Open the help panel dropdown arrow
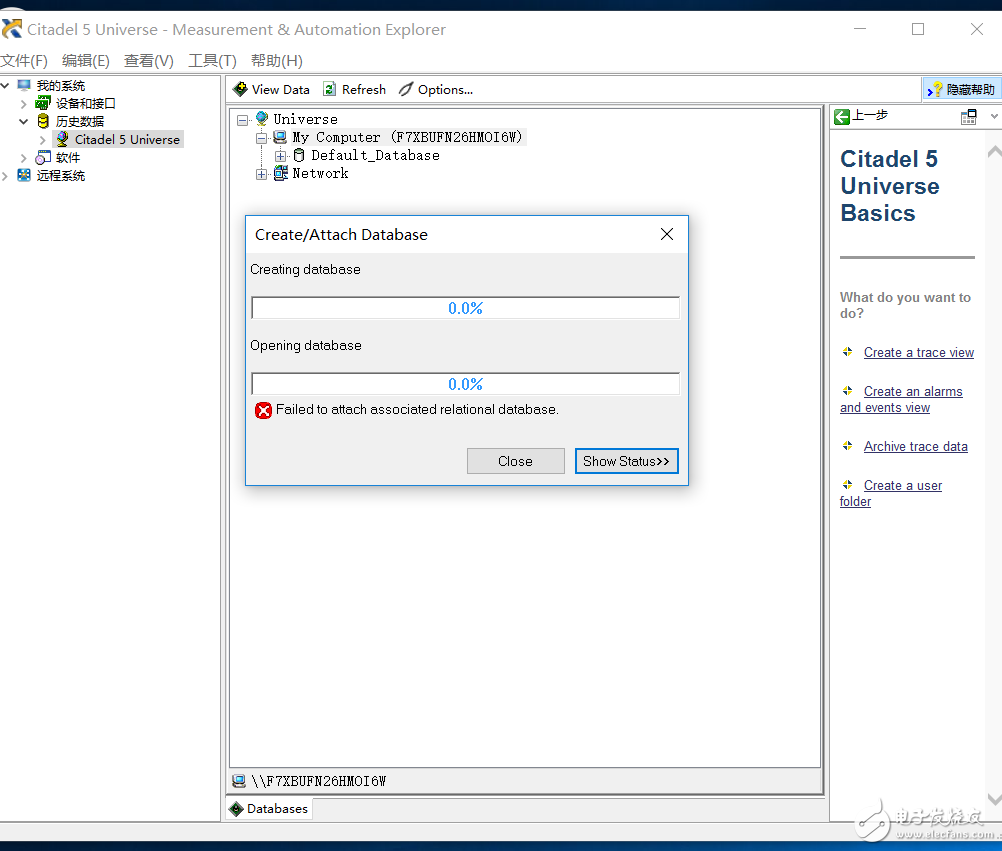This screenshot has height=851, width=1002. click(x=994, y=116)
